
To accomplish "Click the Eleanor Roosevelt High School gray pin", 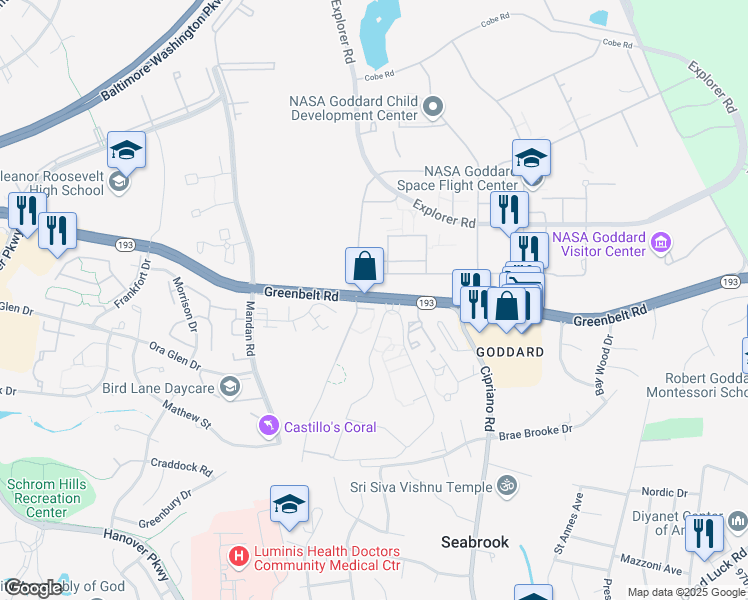I will 118,183.
